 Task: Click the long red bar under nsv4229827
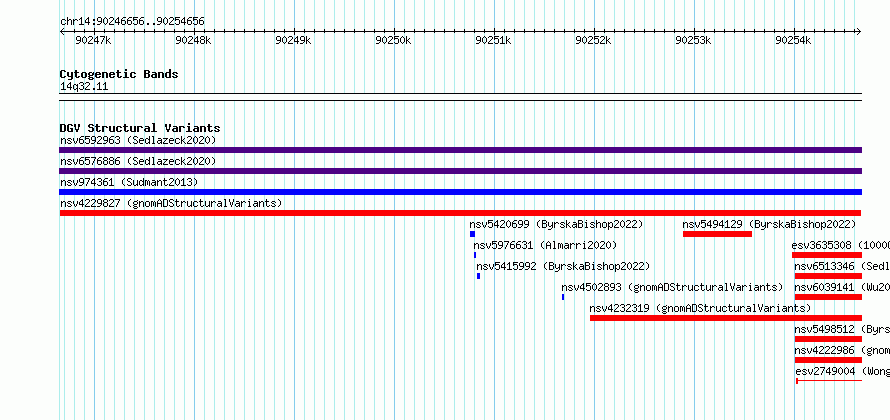point(460,213)
